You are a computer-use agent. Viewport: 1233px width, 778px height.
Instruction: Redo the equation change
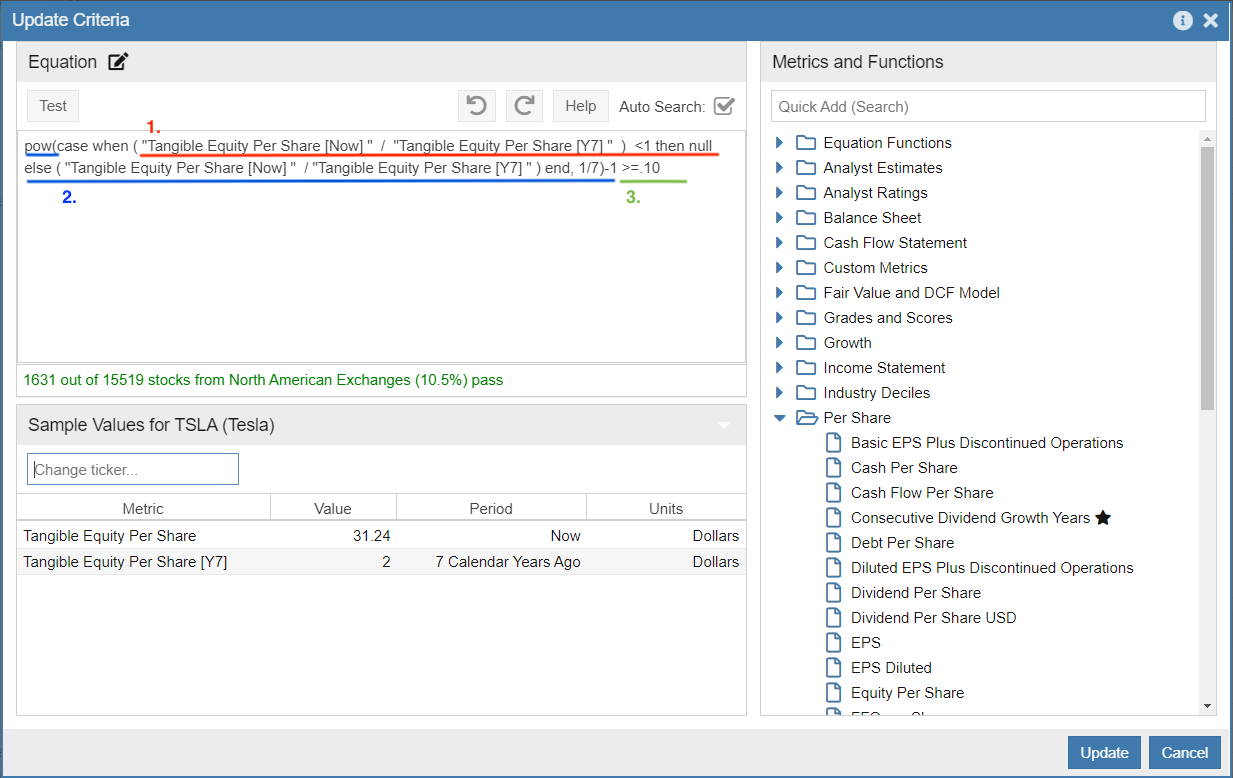point(524,106)
